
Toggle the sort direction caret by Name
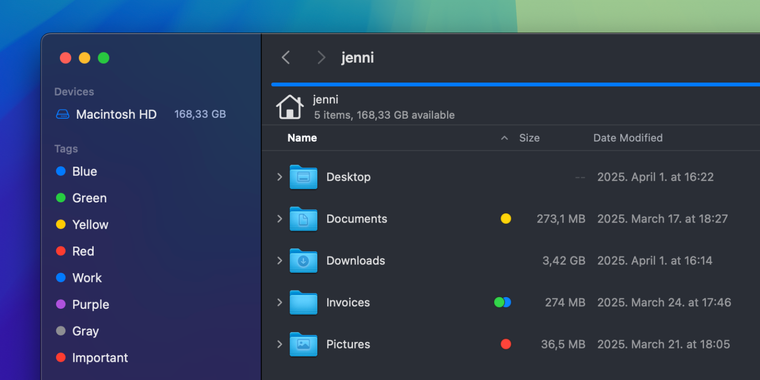click(504, 138)
